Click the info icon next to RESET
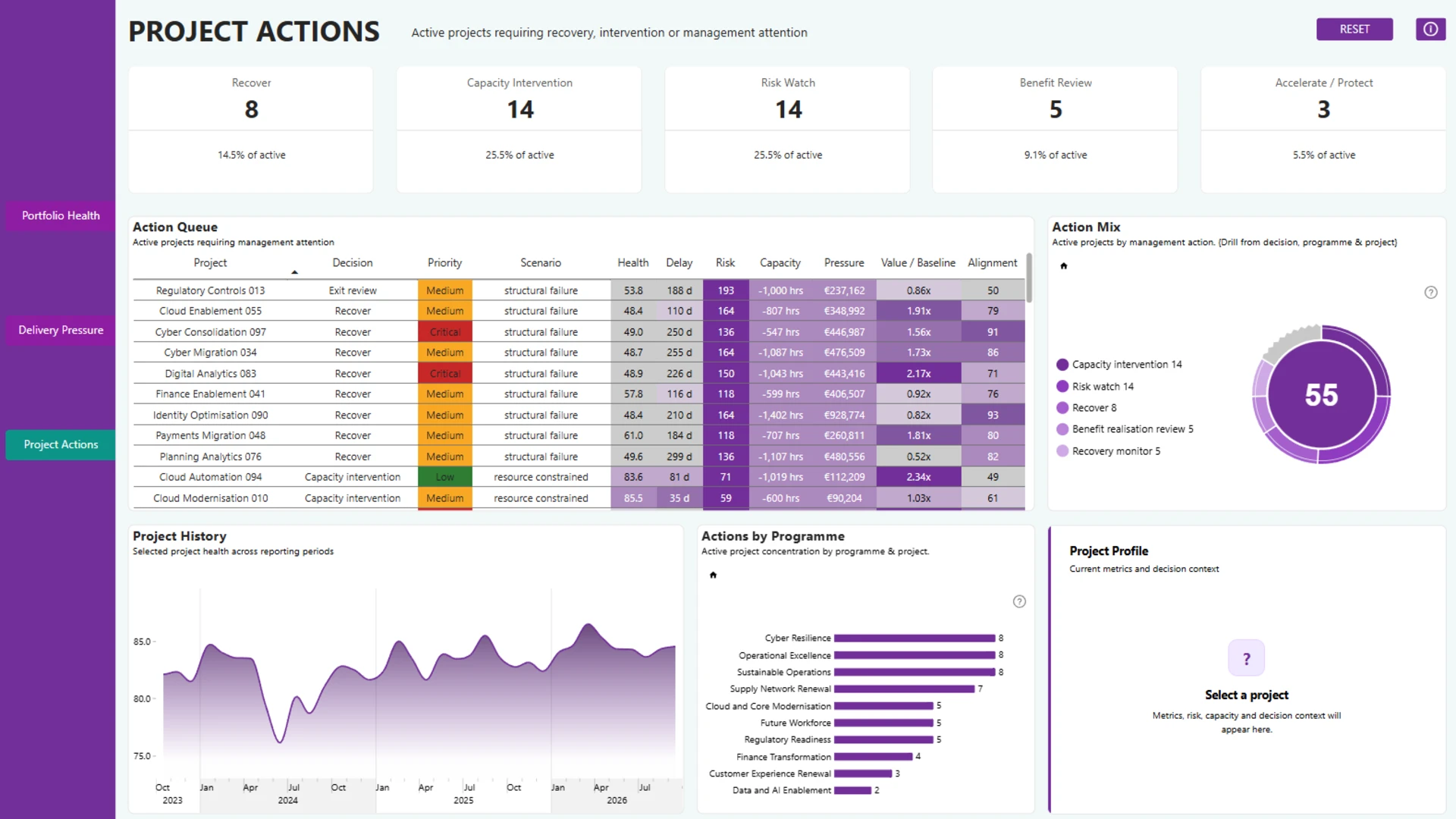Viewport: 1456px width, 819px height. 1430,29
